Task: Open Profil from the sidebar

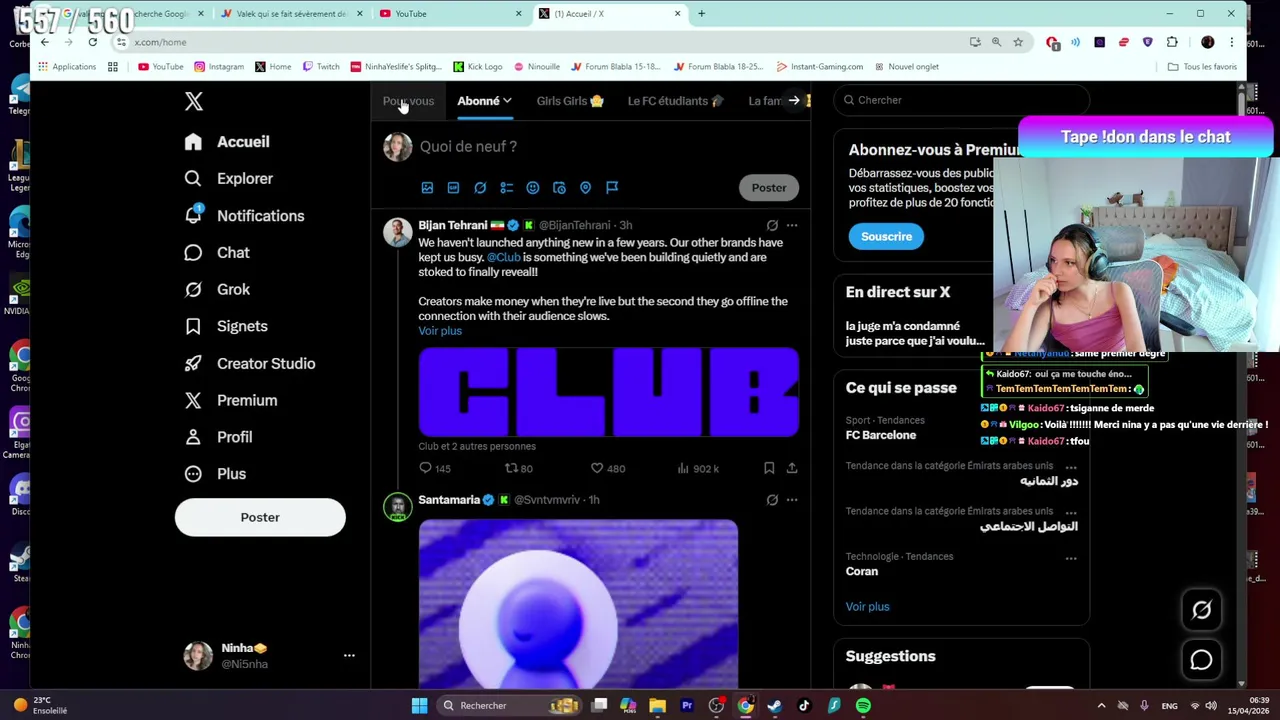Action: 218,437
